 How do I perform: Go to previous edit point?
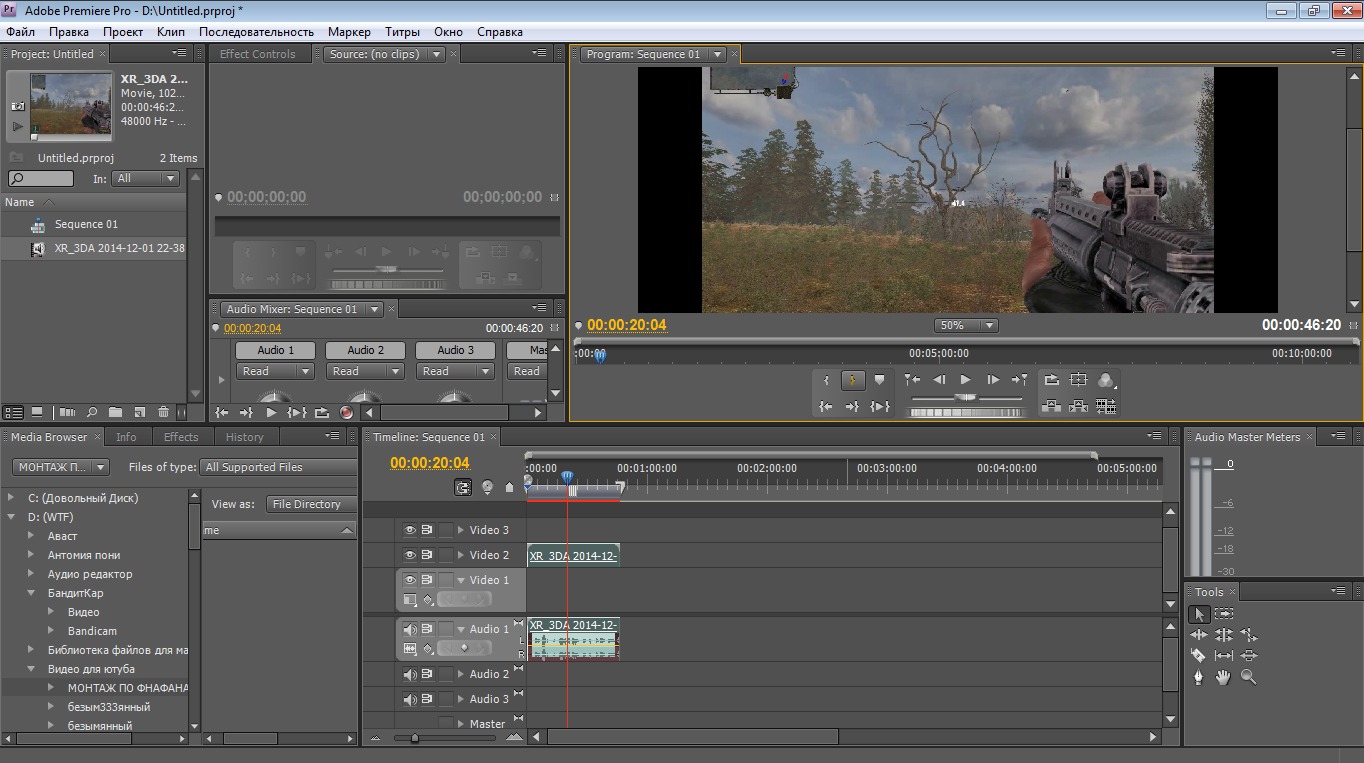(912, 380)
